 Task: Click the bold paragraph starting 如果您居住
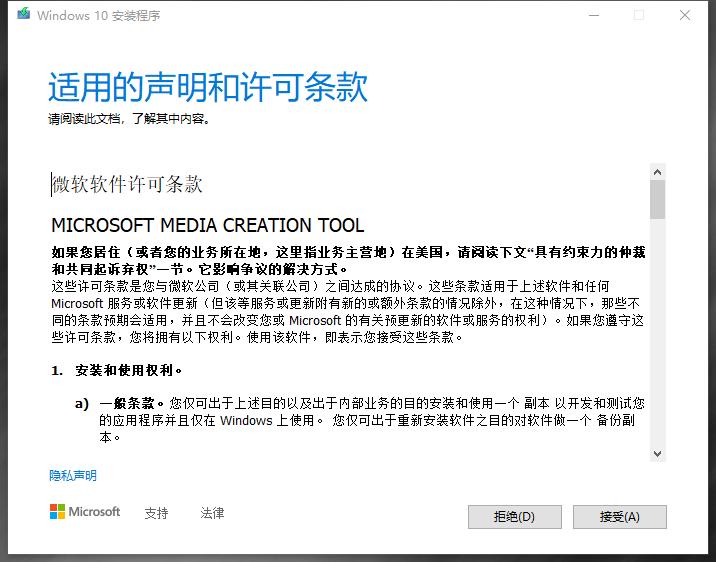tap(348, 260)
